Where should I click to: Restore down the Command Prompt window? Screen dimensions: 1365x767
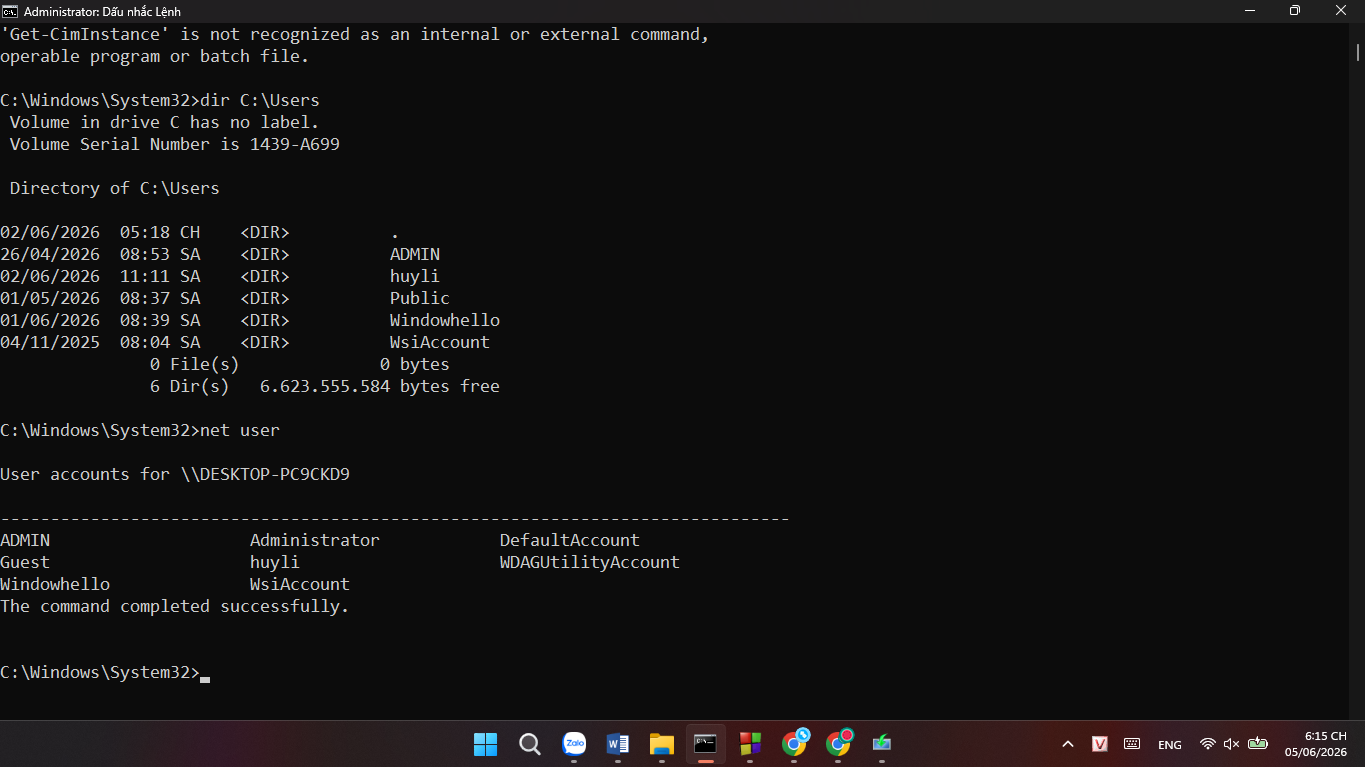1295,11
